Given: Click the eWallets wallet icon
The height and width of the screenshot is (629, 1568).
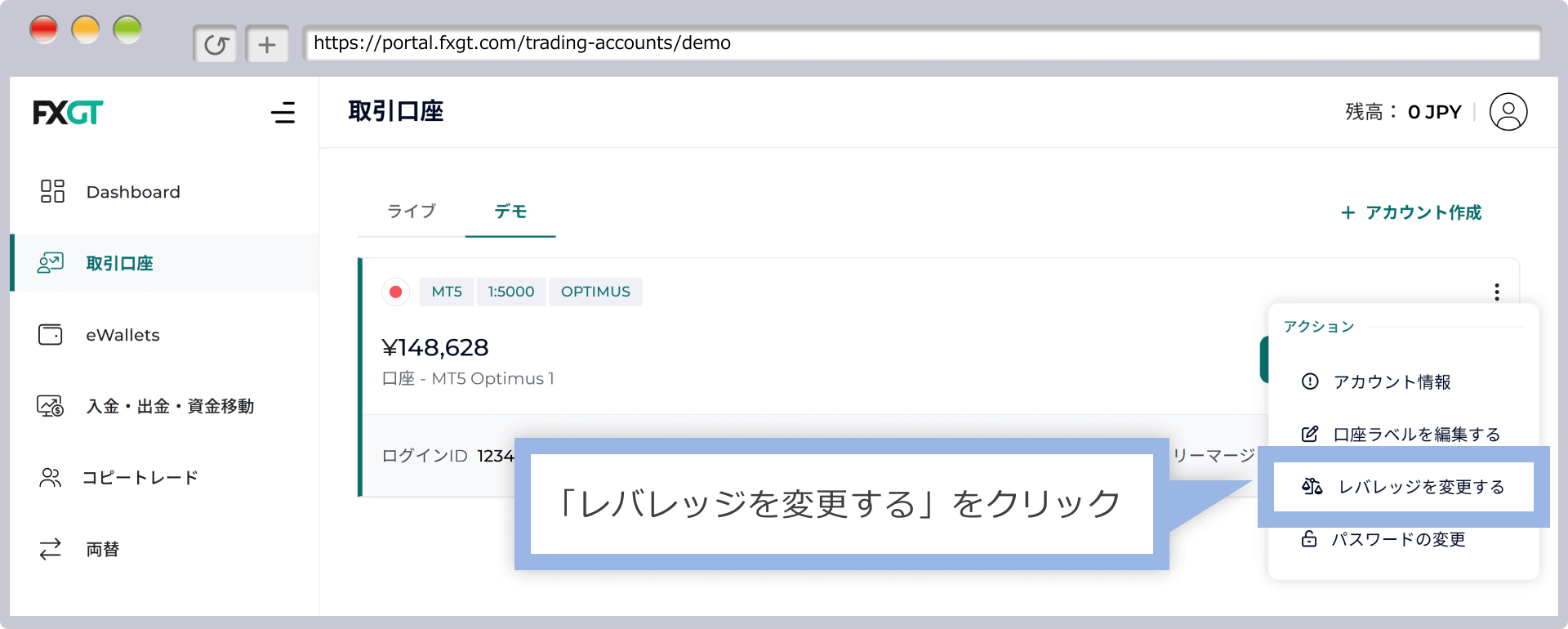Looking at the screenshot, I should [51, 335].
